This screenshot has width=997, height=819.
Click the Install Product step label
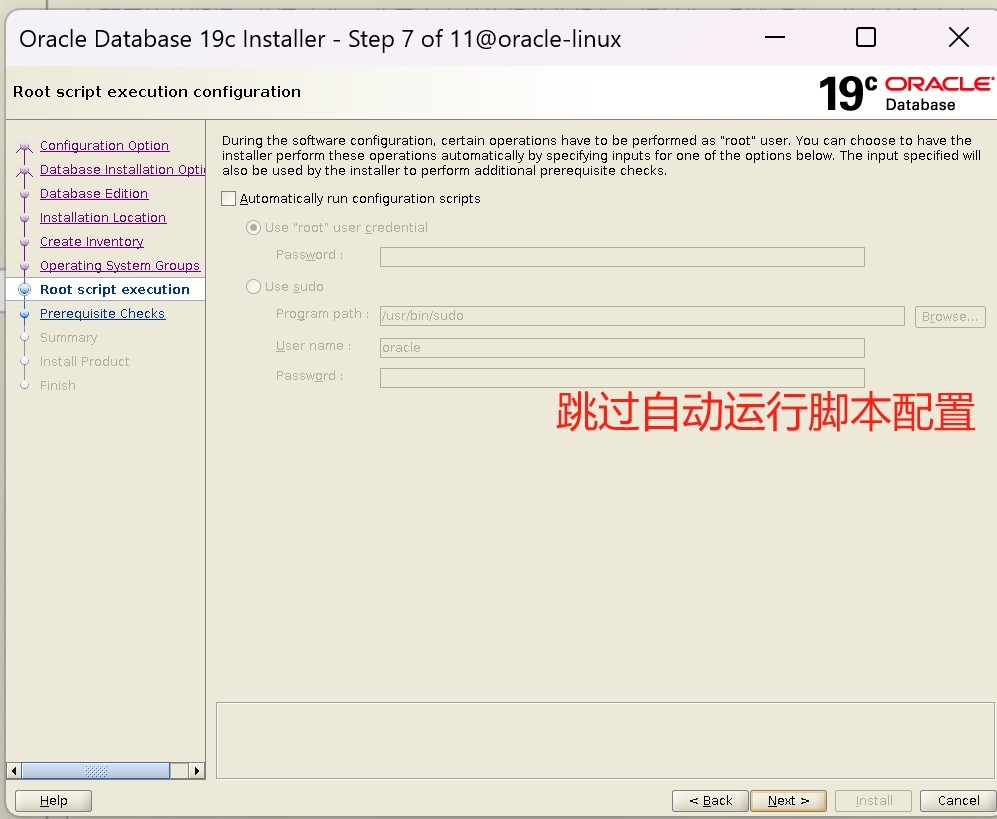85,362
